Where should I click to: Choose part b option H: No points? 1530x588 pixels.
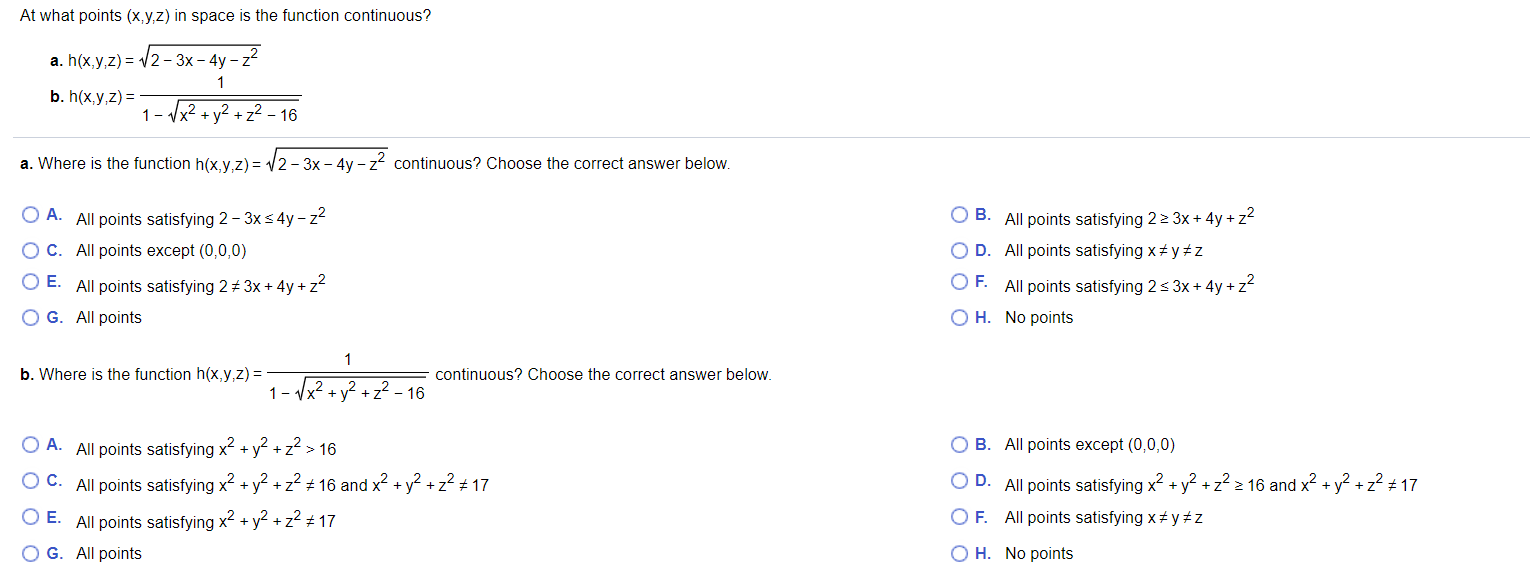(959, 553)
